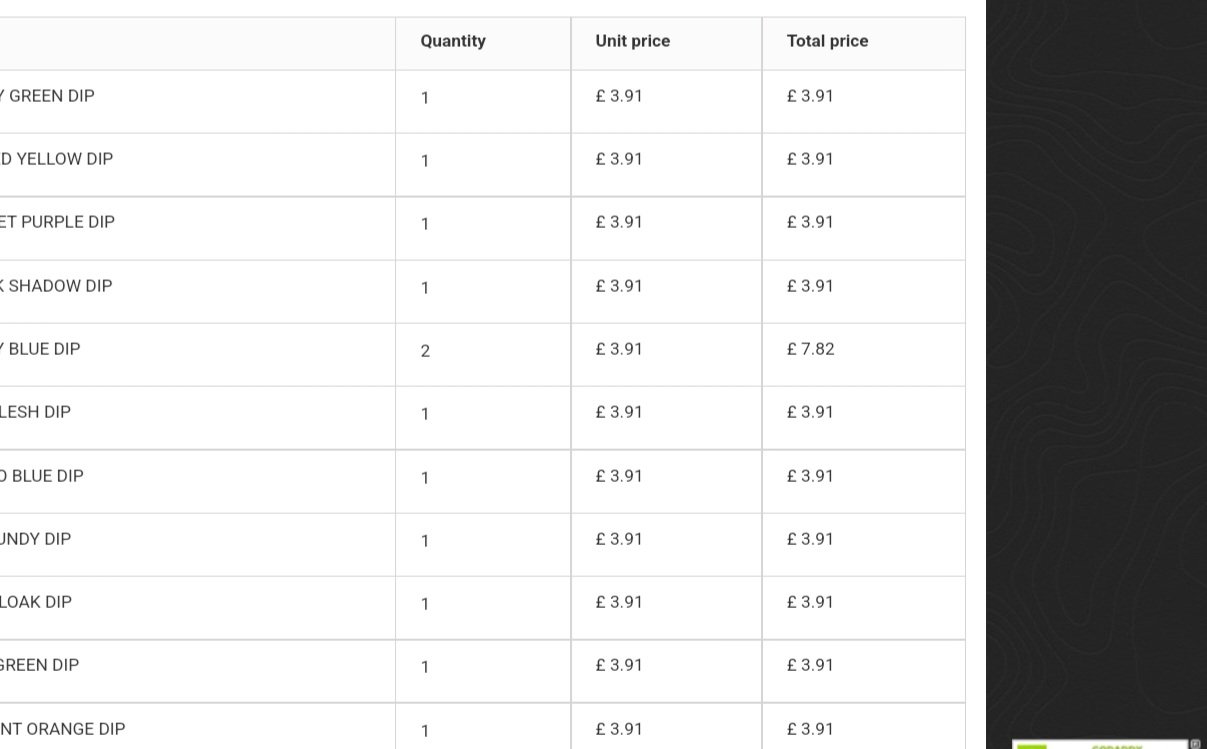Click quantity in the LOAK DIP row

[425, 604]
